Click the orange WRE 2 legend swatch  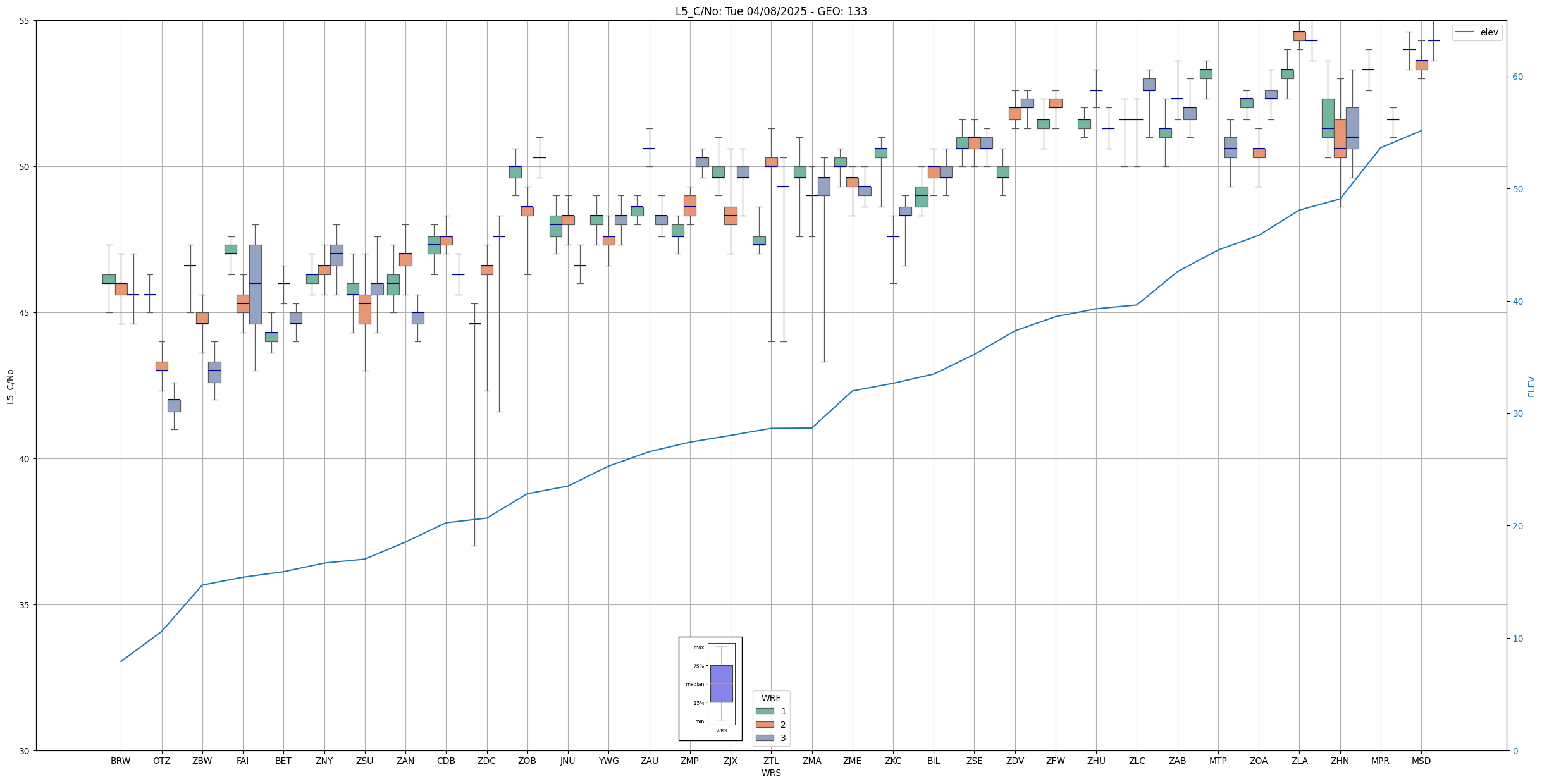(764, 725)
